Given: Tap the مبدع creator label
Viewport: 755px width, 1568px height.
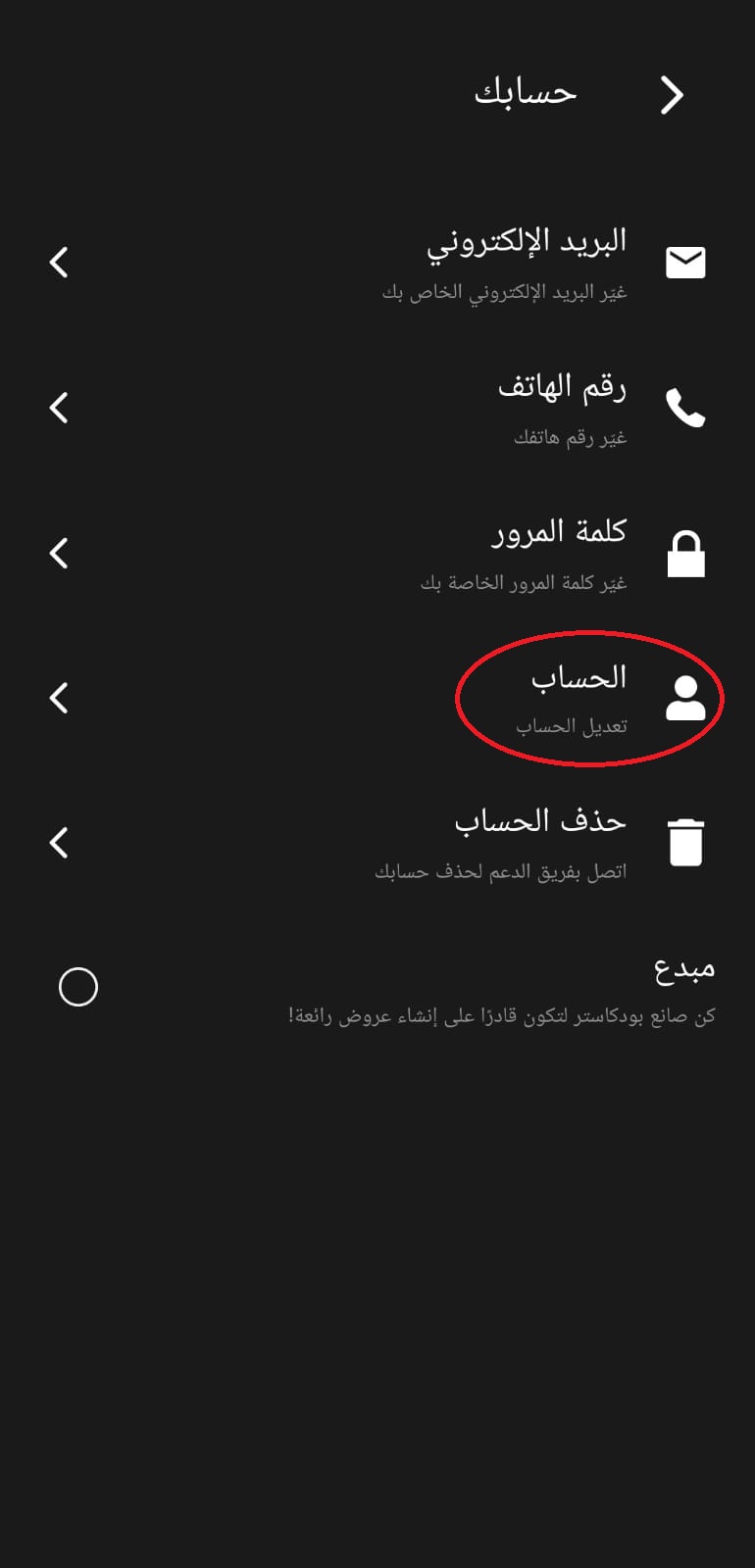Looking at the screenshot, I should click(x=684, y=968).
